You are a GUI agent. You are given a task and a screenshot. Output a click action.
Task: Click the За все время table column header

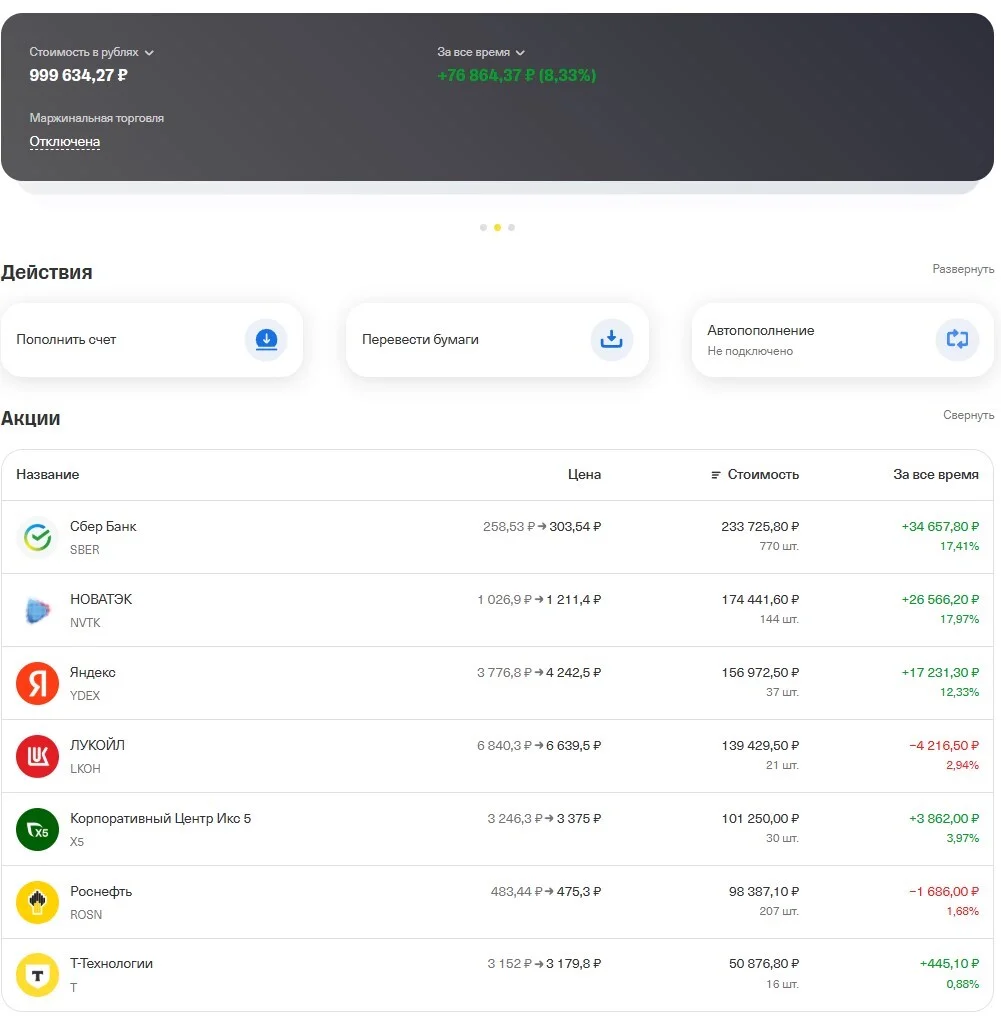(935, 474)
